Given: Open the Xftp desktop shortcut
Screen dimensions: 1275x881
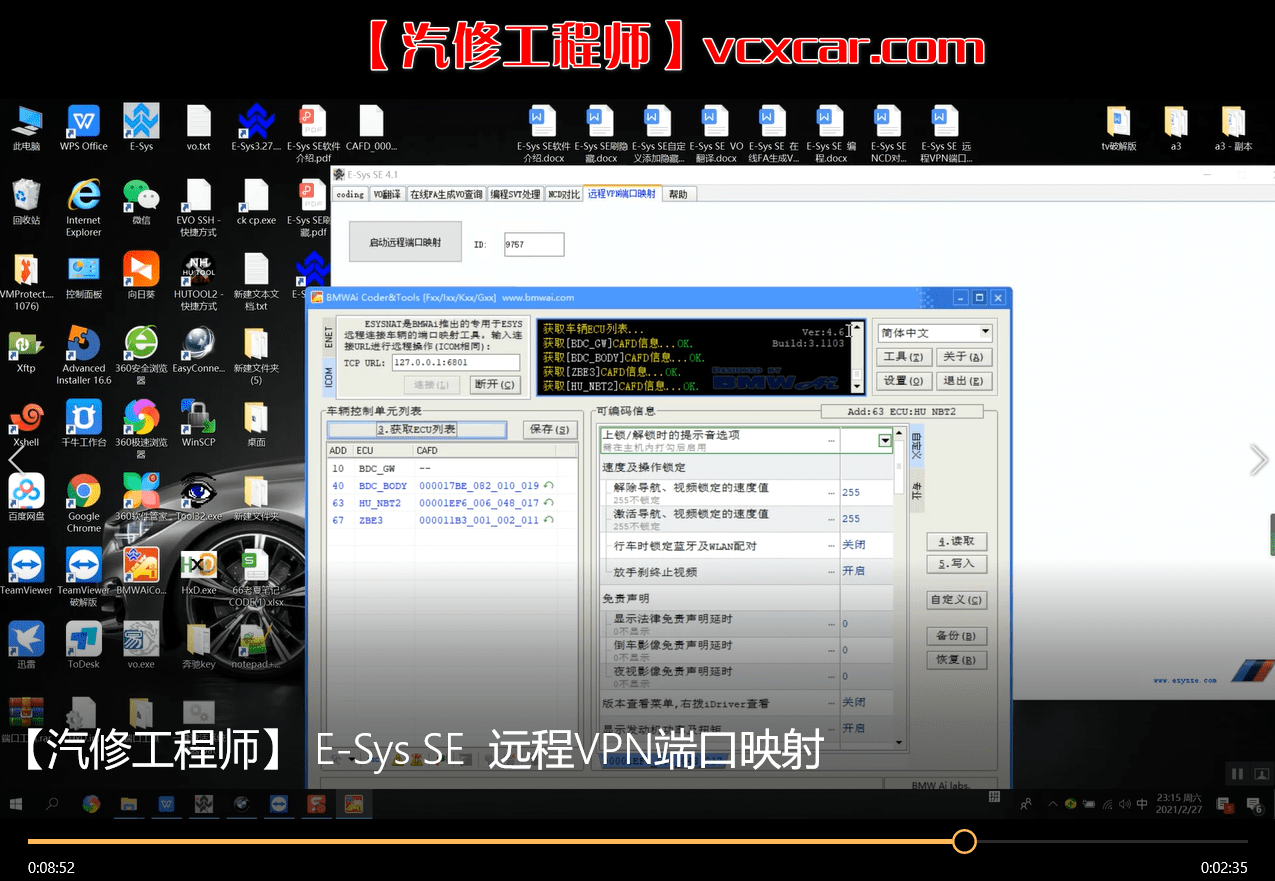Looking at the screenshot, I should point(26,346).
